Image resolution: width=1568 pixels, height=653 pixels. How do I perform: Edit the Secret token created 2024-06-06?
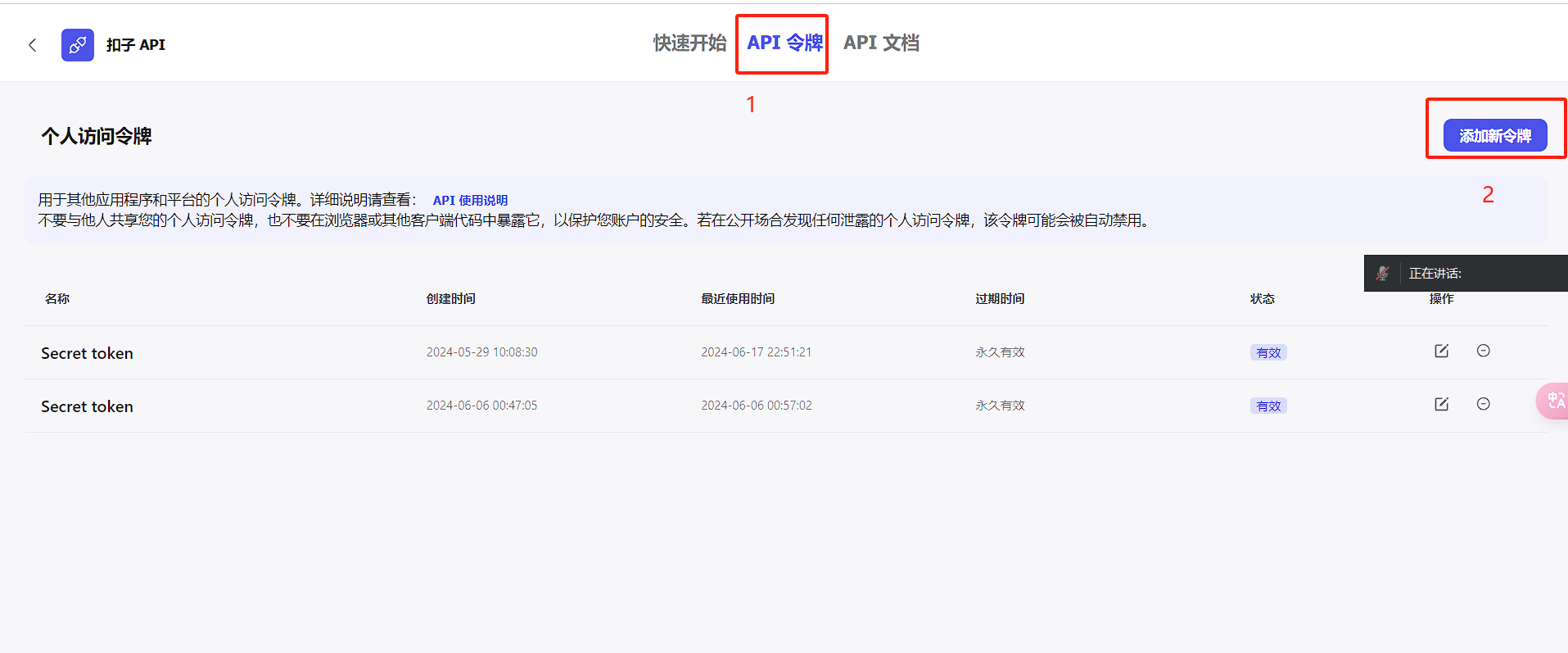(1442, 404)
